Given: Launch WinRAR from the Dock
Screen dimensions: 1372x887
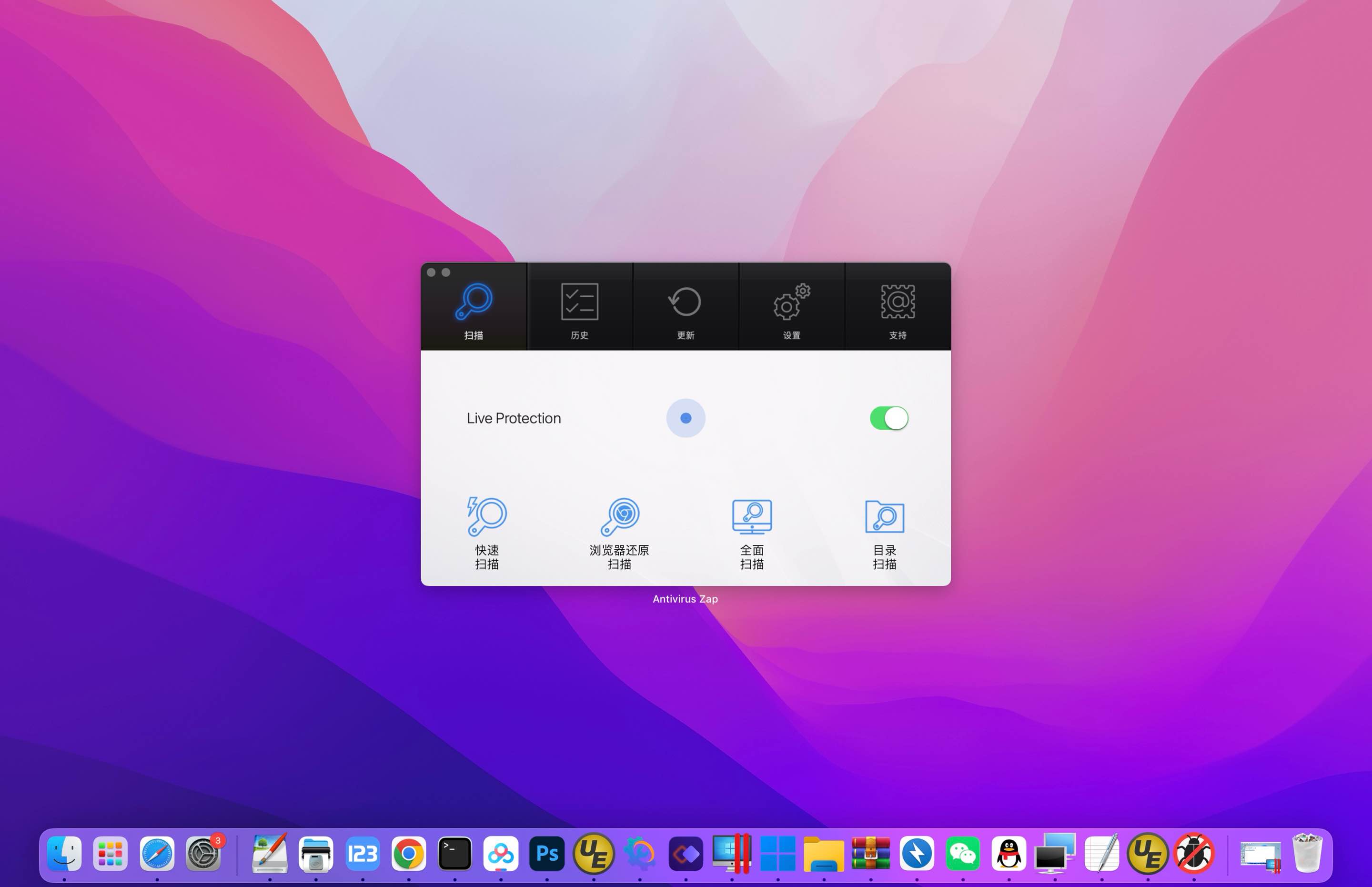Looking at the screenshot, I should point(870,853).
